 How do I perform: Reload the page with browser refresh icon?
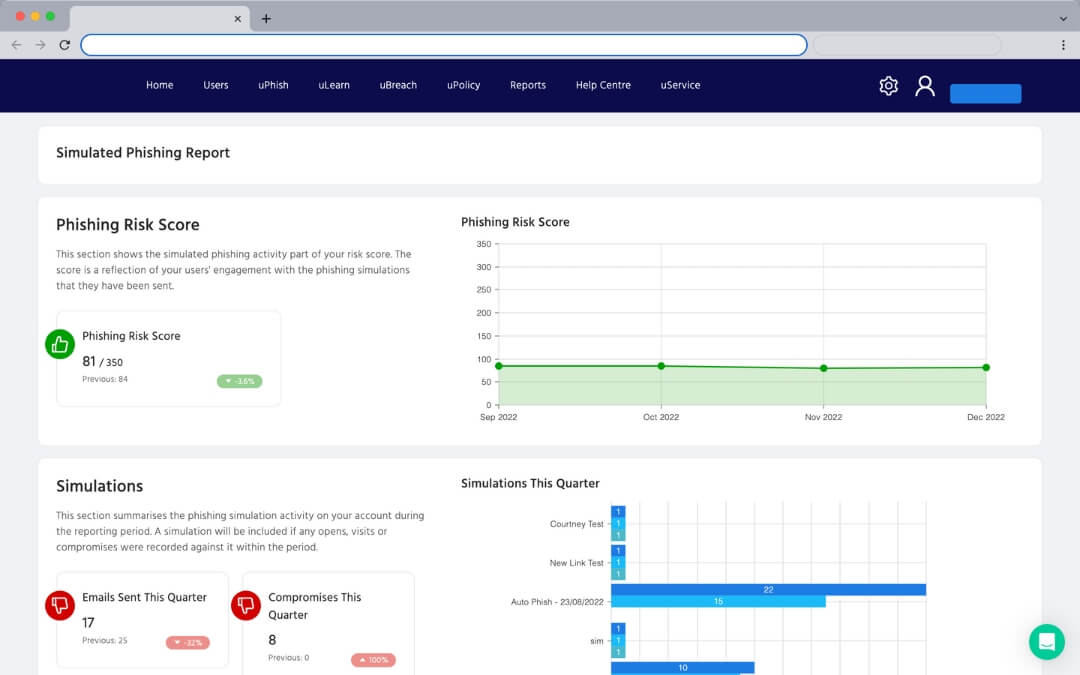click(x=65, y=45)
